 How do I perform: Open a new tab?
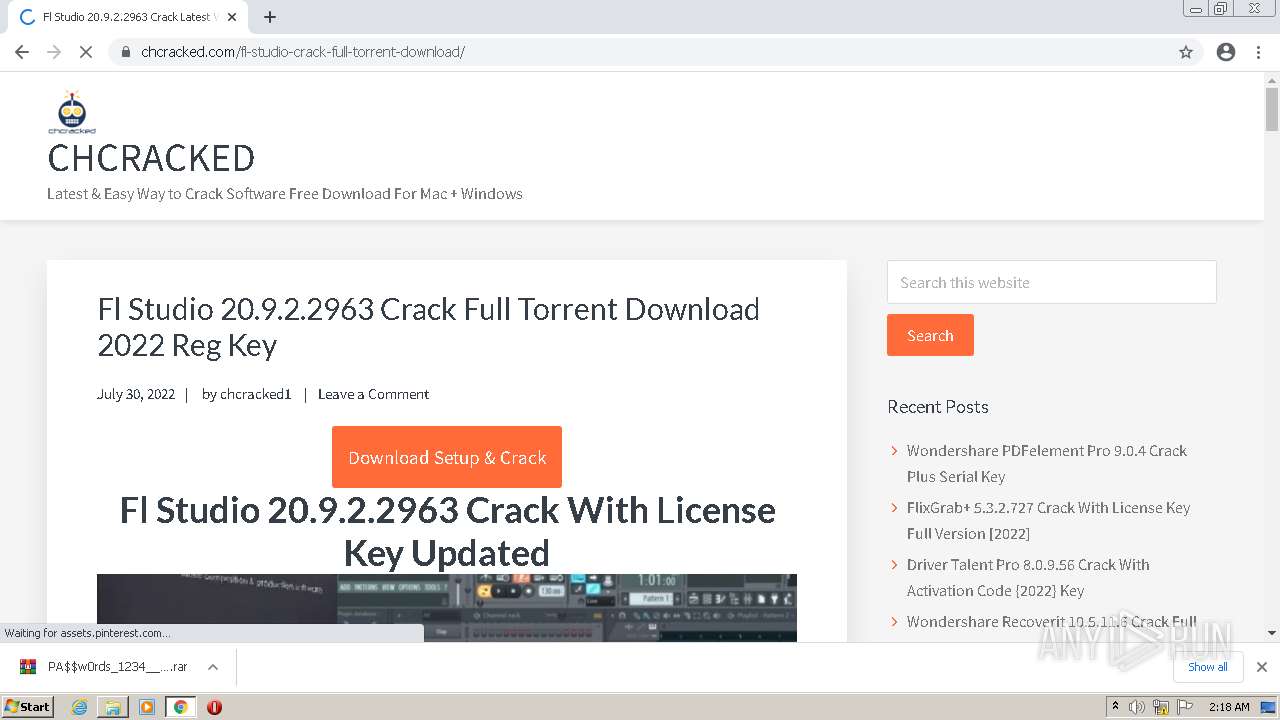[x=270, y=17]
